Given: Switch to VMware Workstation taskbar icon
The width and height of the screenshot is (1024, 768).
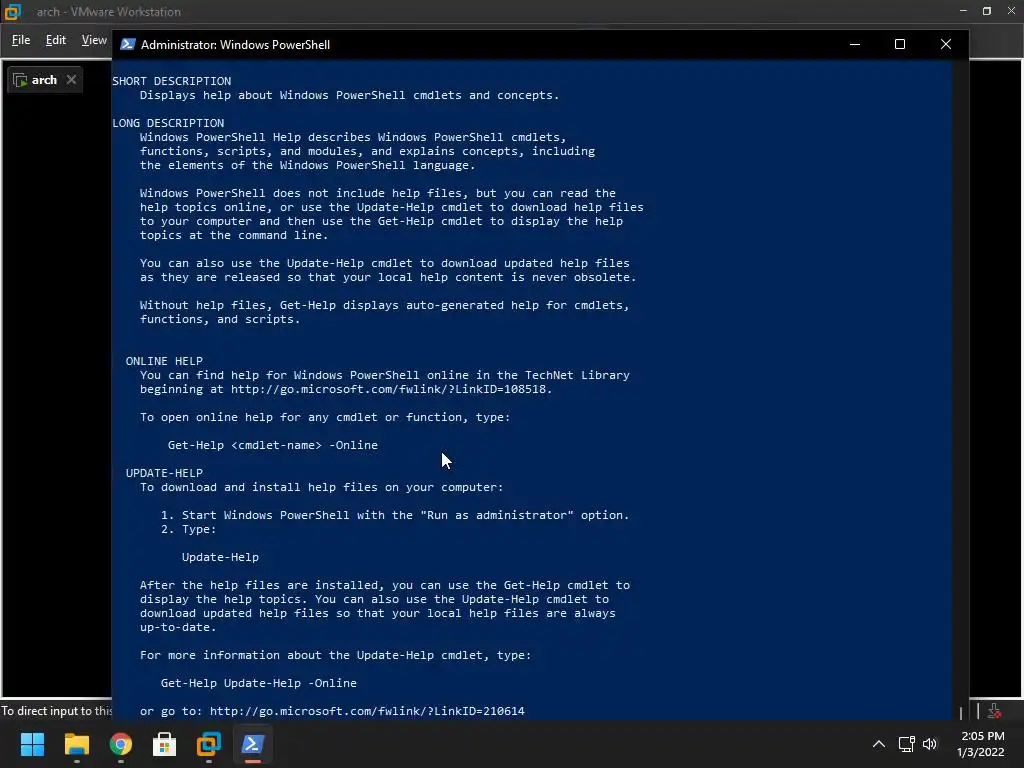Looking at the screenshot, I should 209,744.
